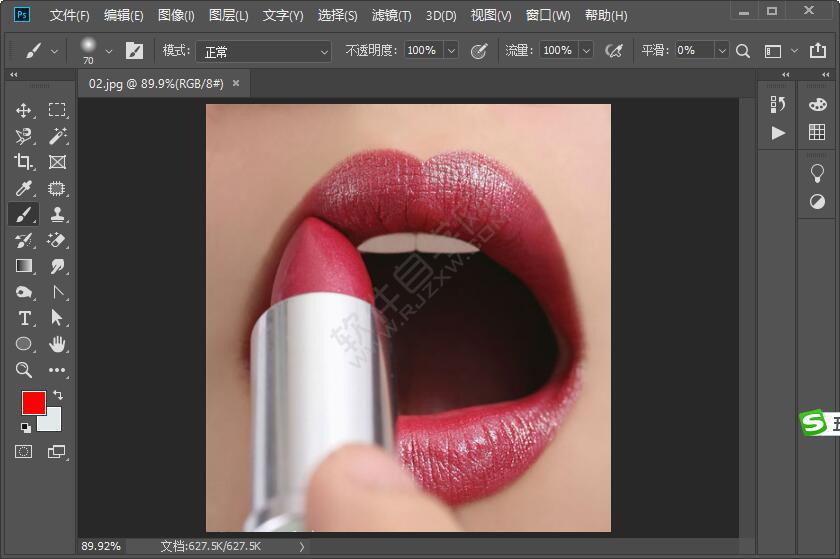Screen dimensions: 840x559
Task: Select the Brush tool in toolbox
Action: coord(23,214)
